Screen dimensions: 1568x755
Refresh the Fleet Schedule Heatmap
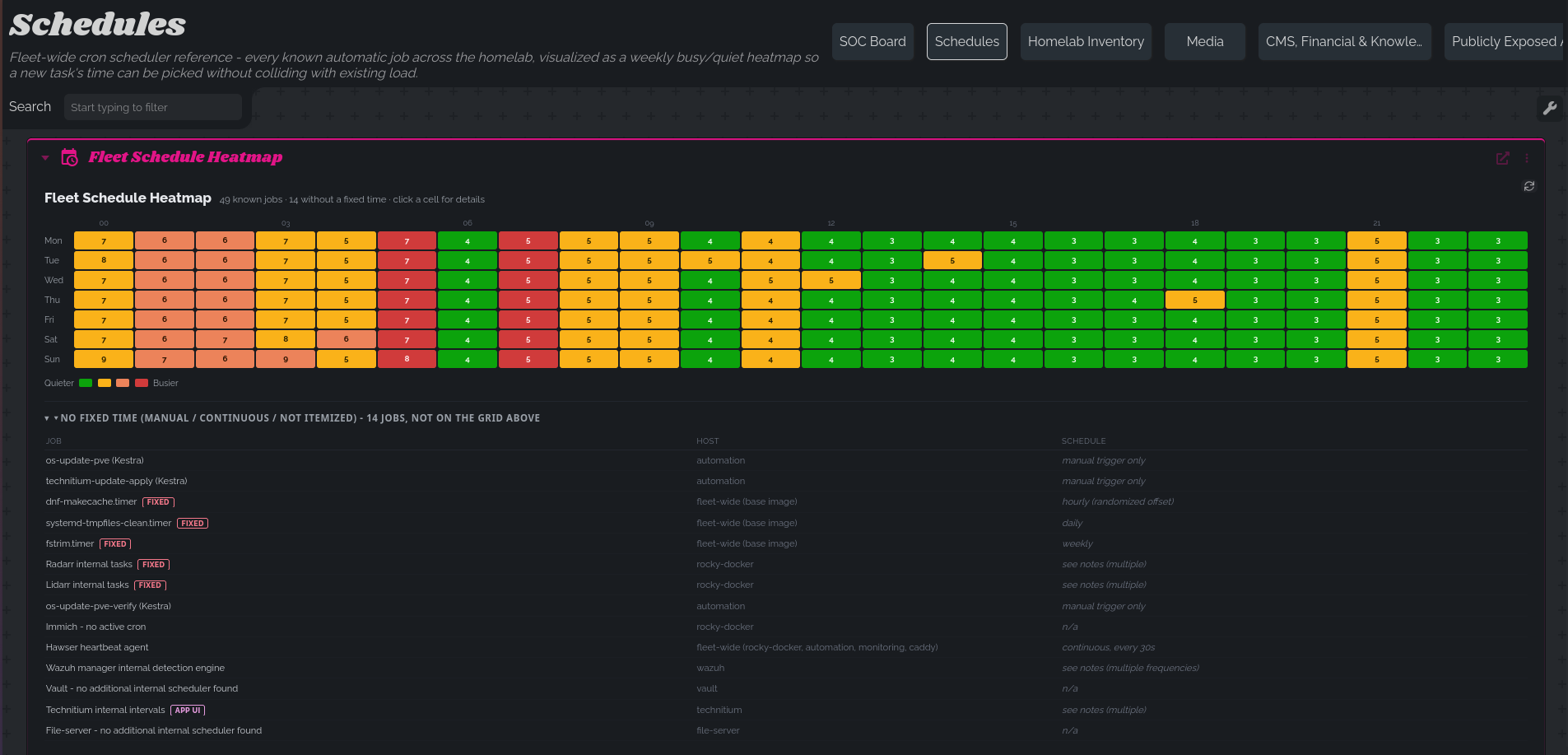point(1529,186)
